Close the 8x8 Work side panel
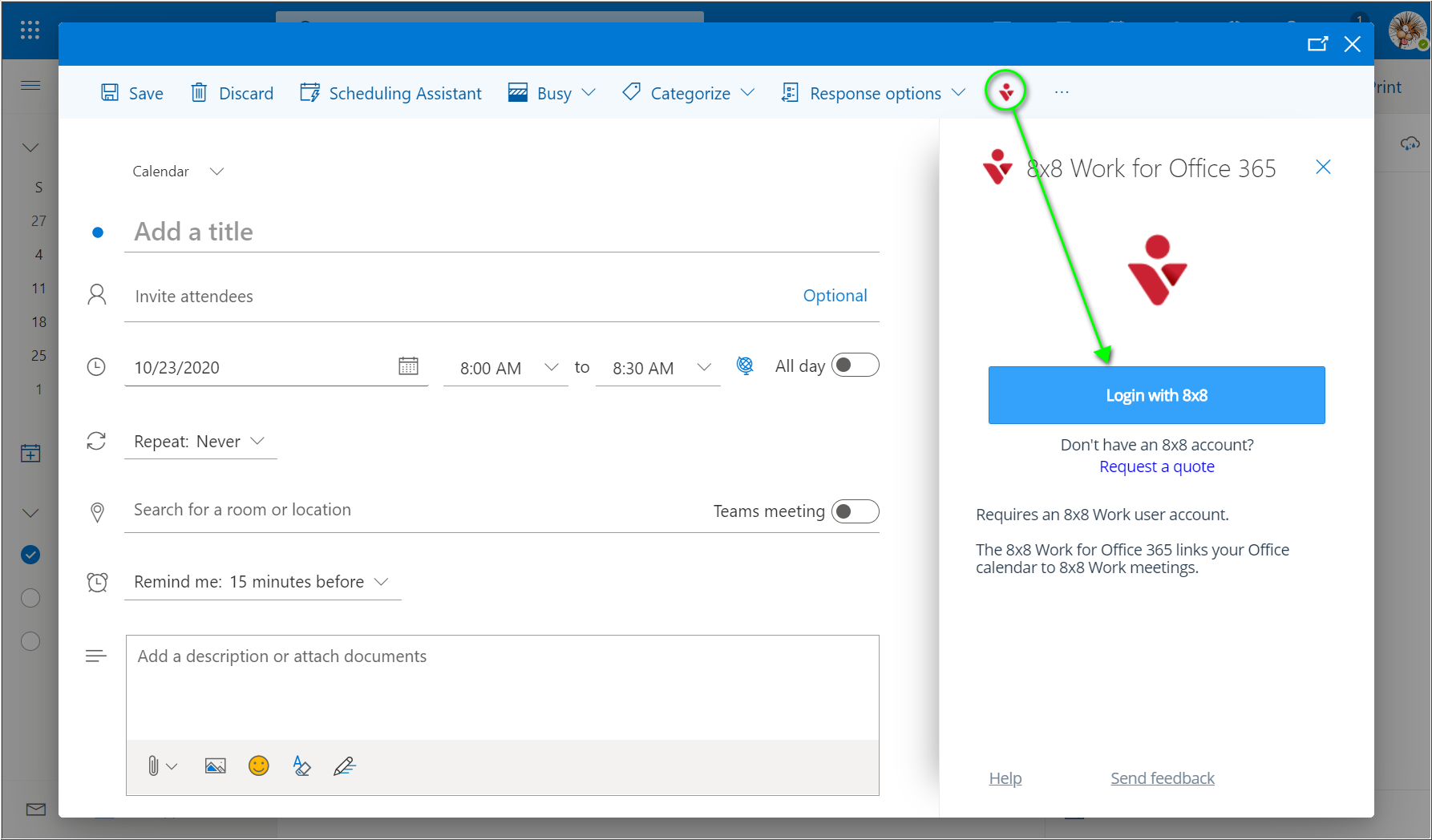This screenshot has height=840, width=1432. tap(1323, 167)
